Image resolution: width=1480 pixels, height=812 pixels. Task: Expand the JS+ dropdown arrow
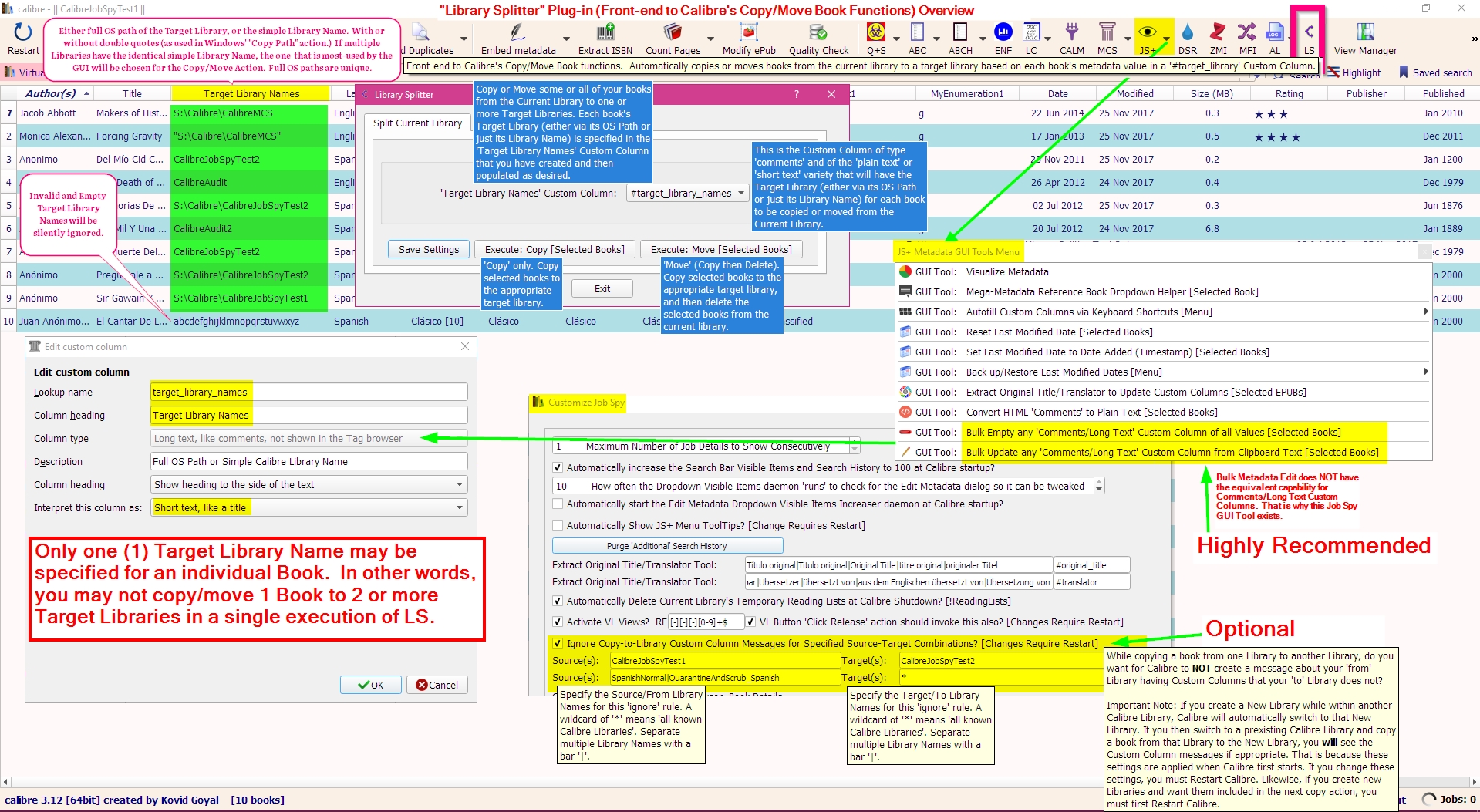1166,38
